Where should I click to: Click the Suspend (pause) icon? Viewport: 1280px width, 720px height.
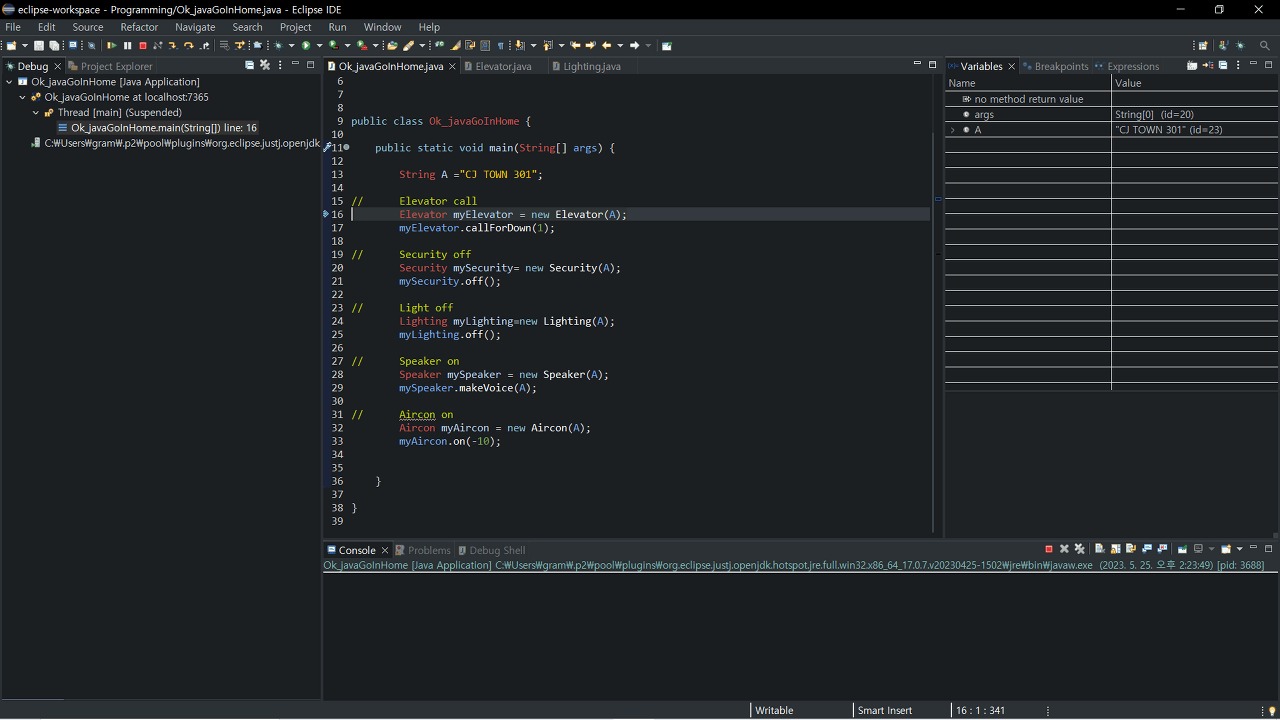pyautogui.click(x=127, y=46)
